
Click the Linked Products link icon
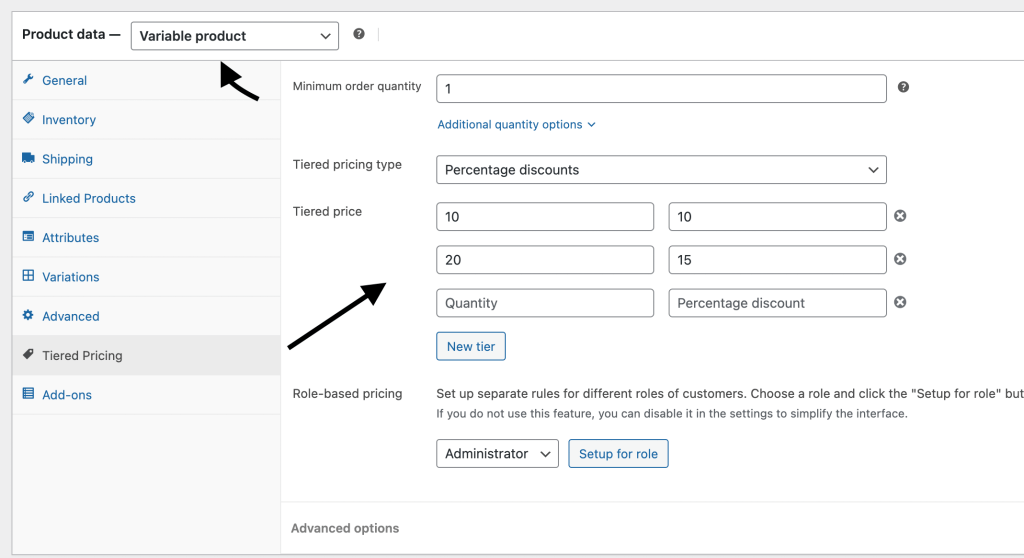tap(28, 198)
